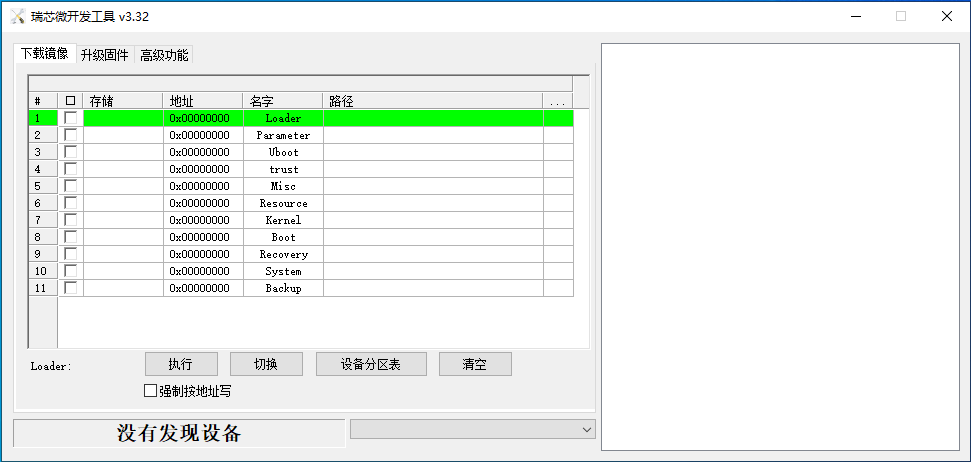Click the 名字 column header
This screenshot has width=971, height=462.
pos(282,100)
